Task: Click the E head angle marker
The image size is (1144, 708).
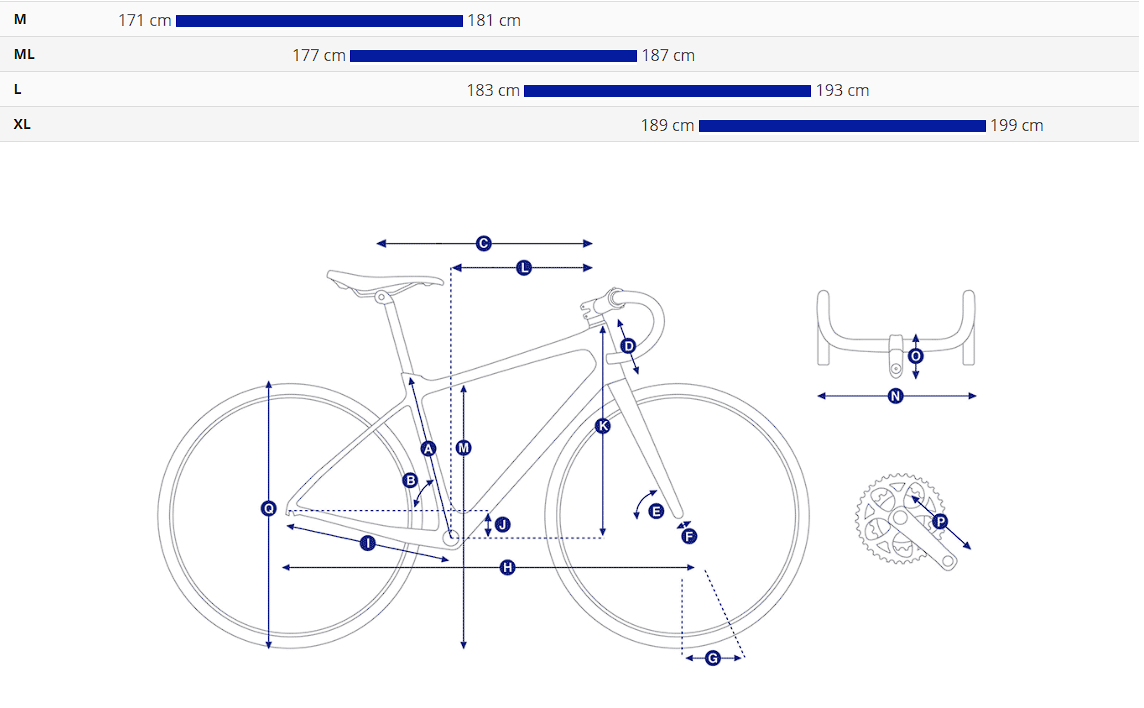Action: tap(656, 511)
